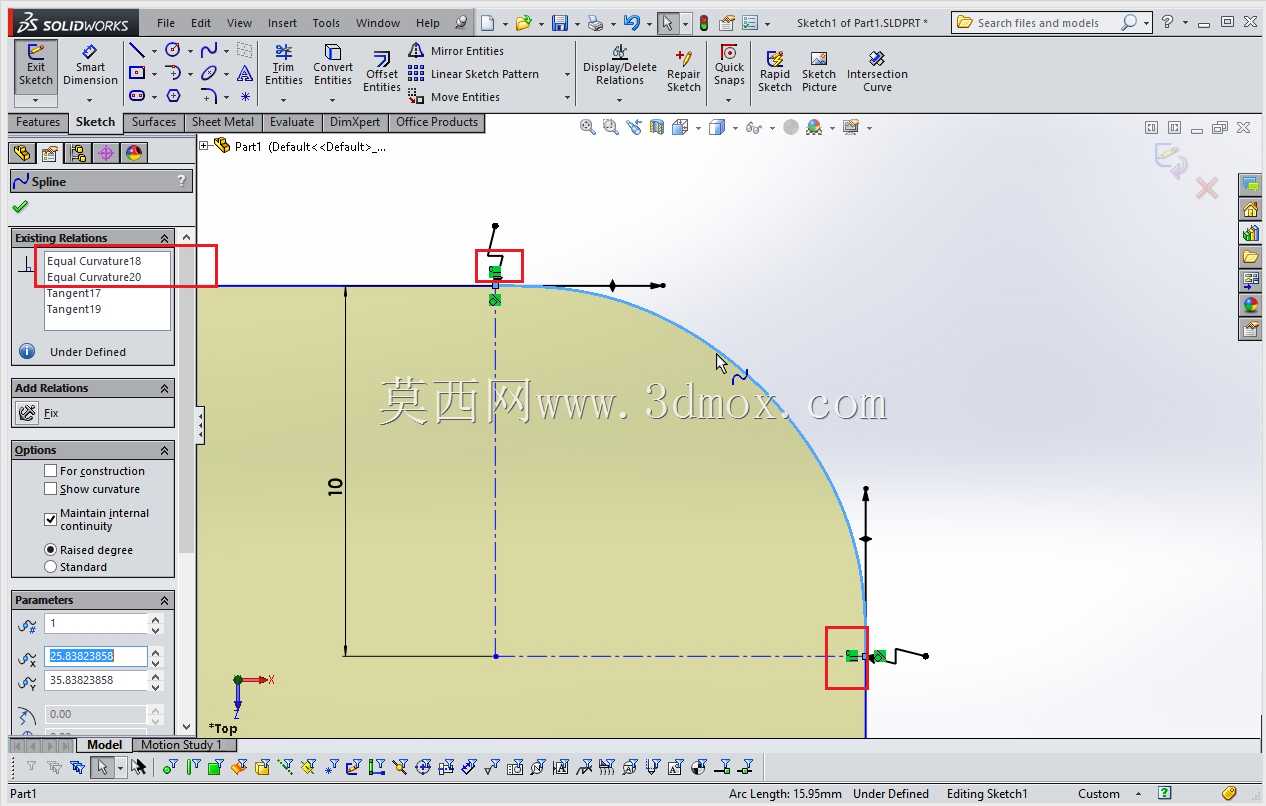Open the Insert menu
Viewport: 1266px width, 806px height.
(282, 23)
